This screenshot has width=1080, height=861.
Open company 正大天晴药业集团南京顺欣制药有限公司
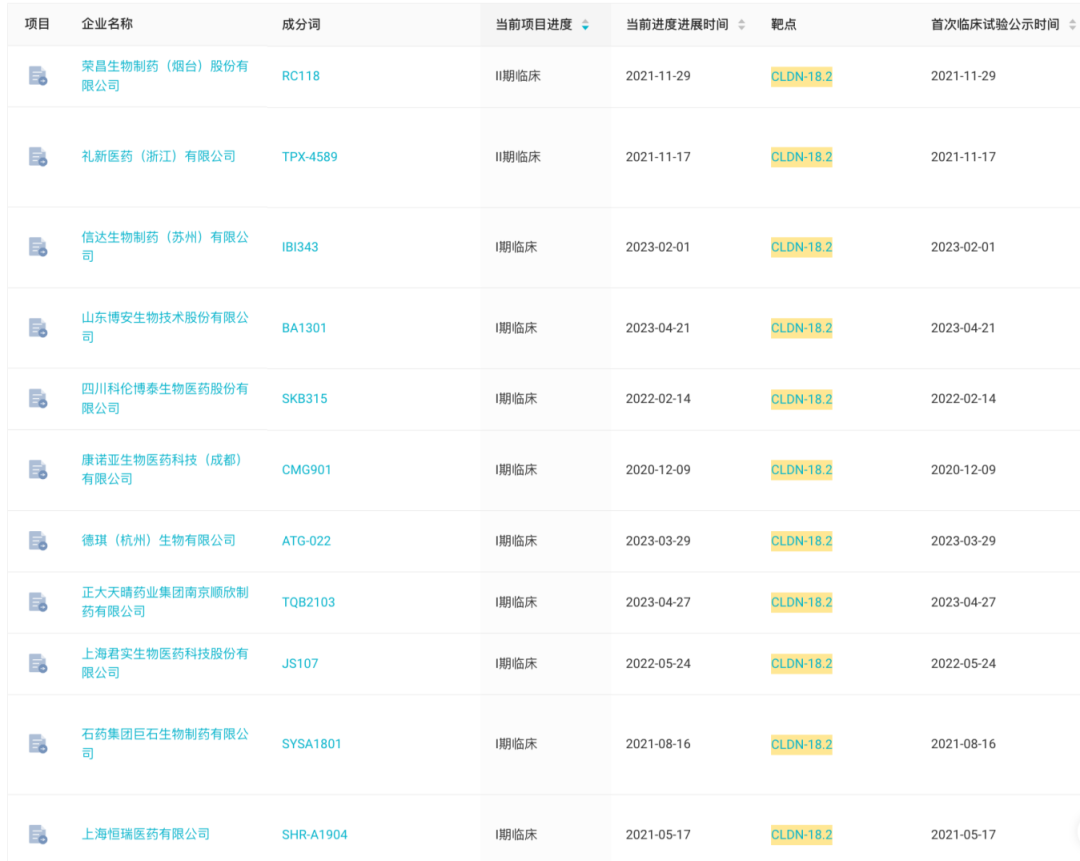(x=165, y=601)
